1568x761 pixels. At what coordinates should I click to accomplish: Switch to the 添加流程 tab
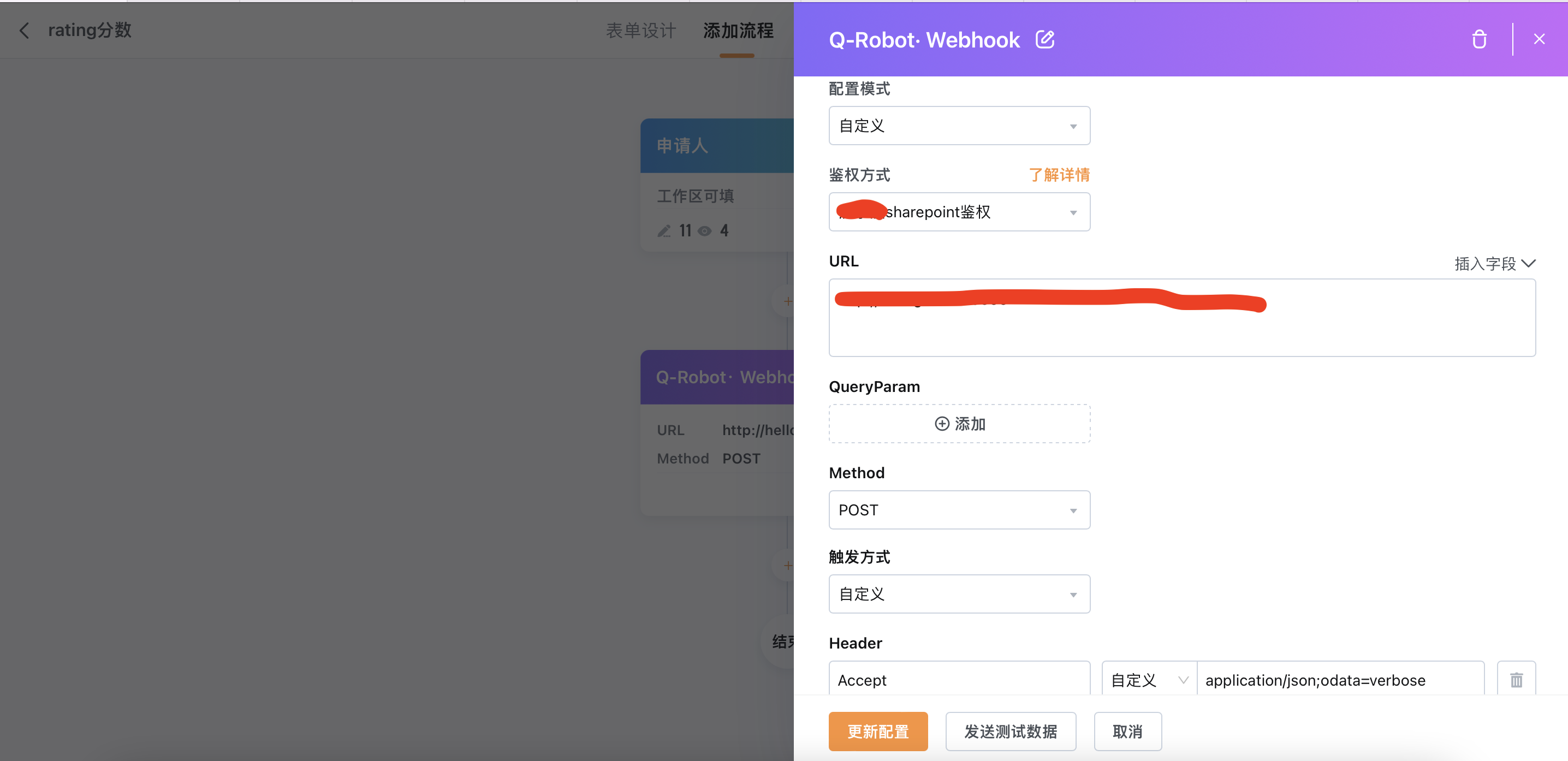coord(738,31)
